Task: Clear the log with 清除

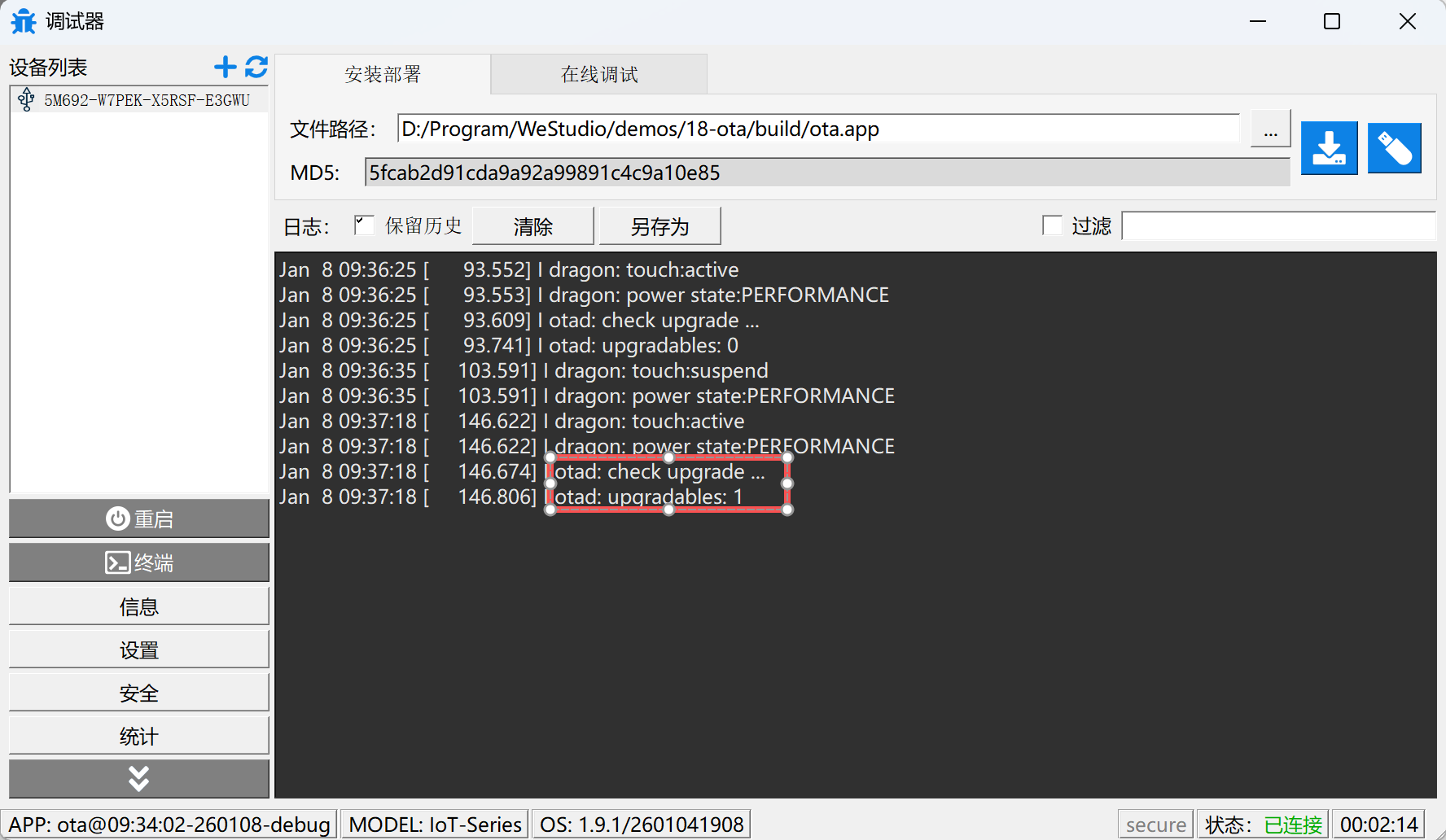Action: (533, 225)
